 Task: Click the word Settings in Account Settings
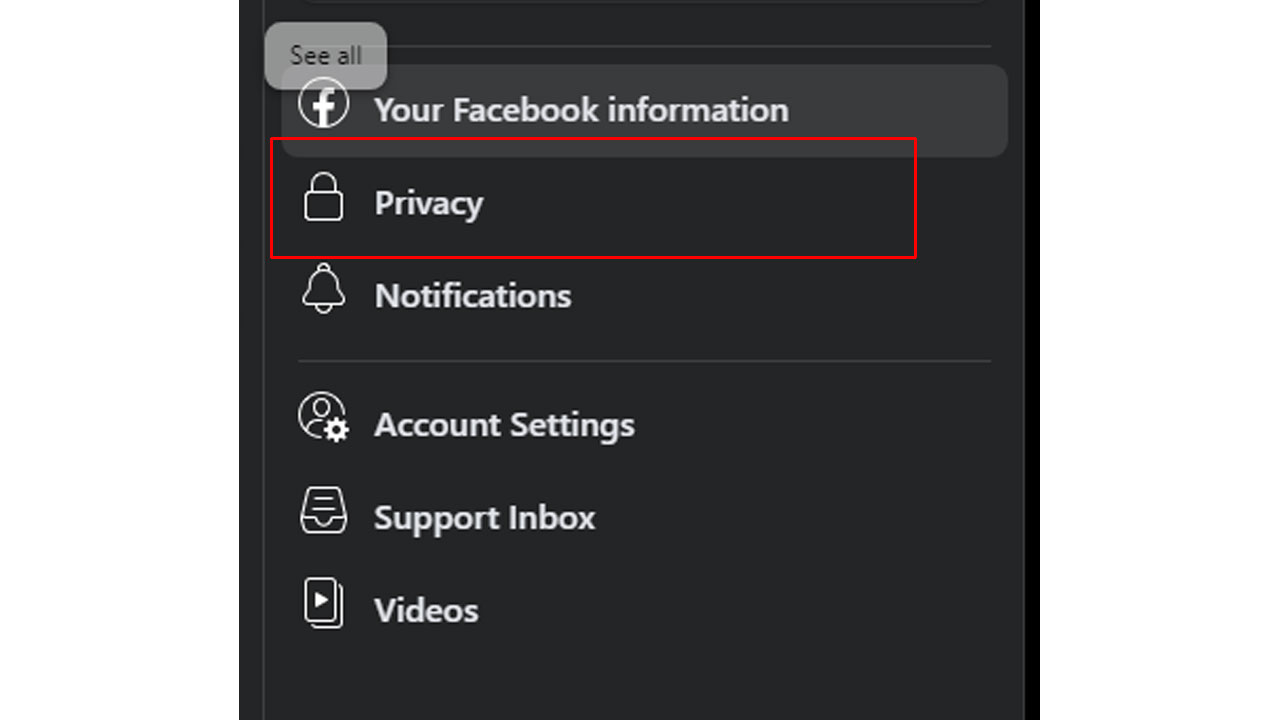(571, 426)
